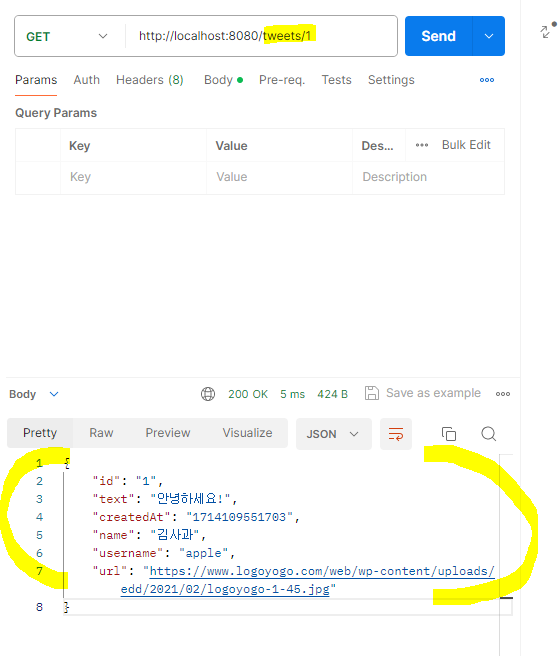
Task: Click Bulk Edit link
Action: [466, 145]
